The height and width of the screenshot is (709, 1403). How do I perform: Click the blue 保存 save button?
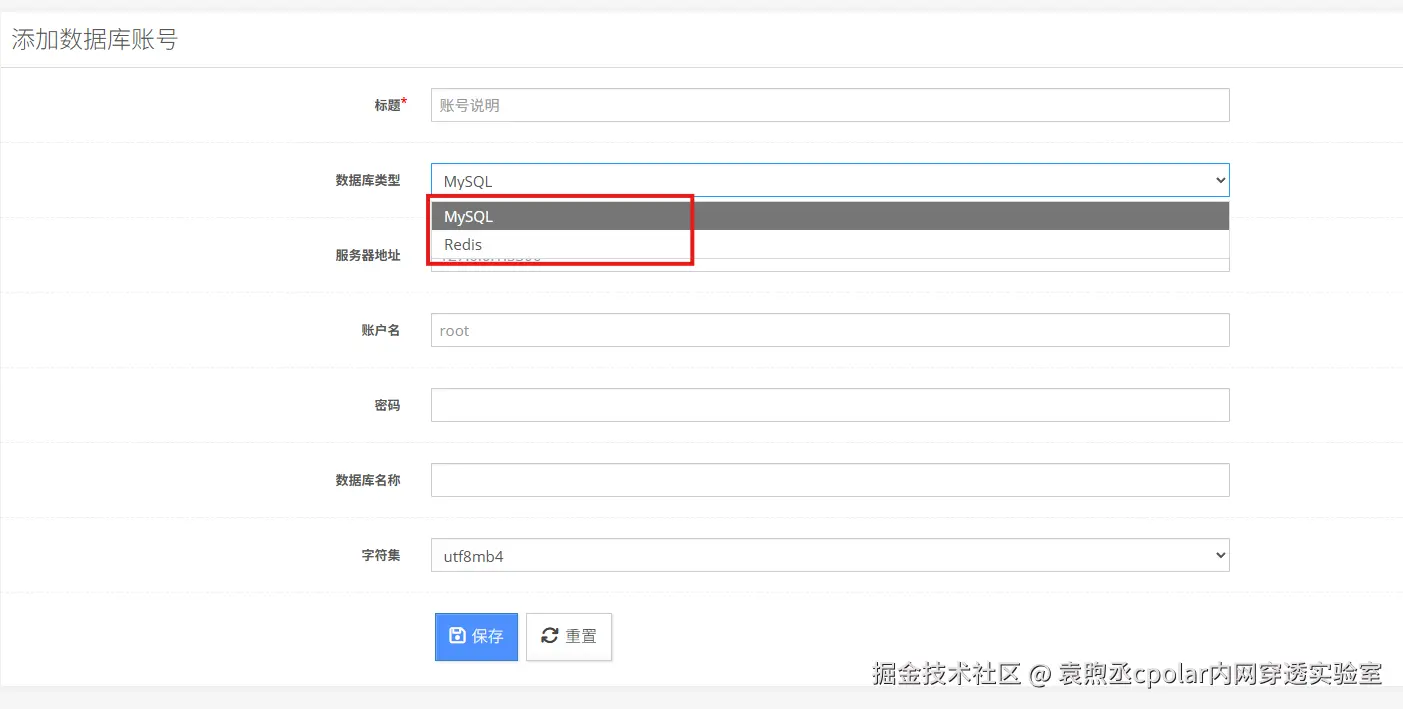[x=476, y=637]
